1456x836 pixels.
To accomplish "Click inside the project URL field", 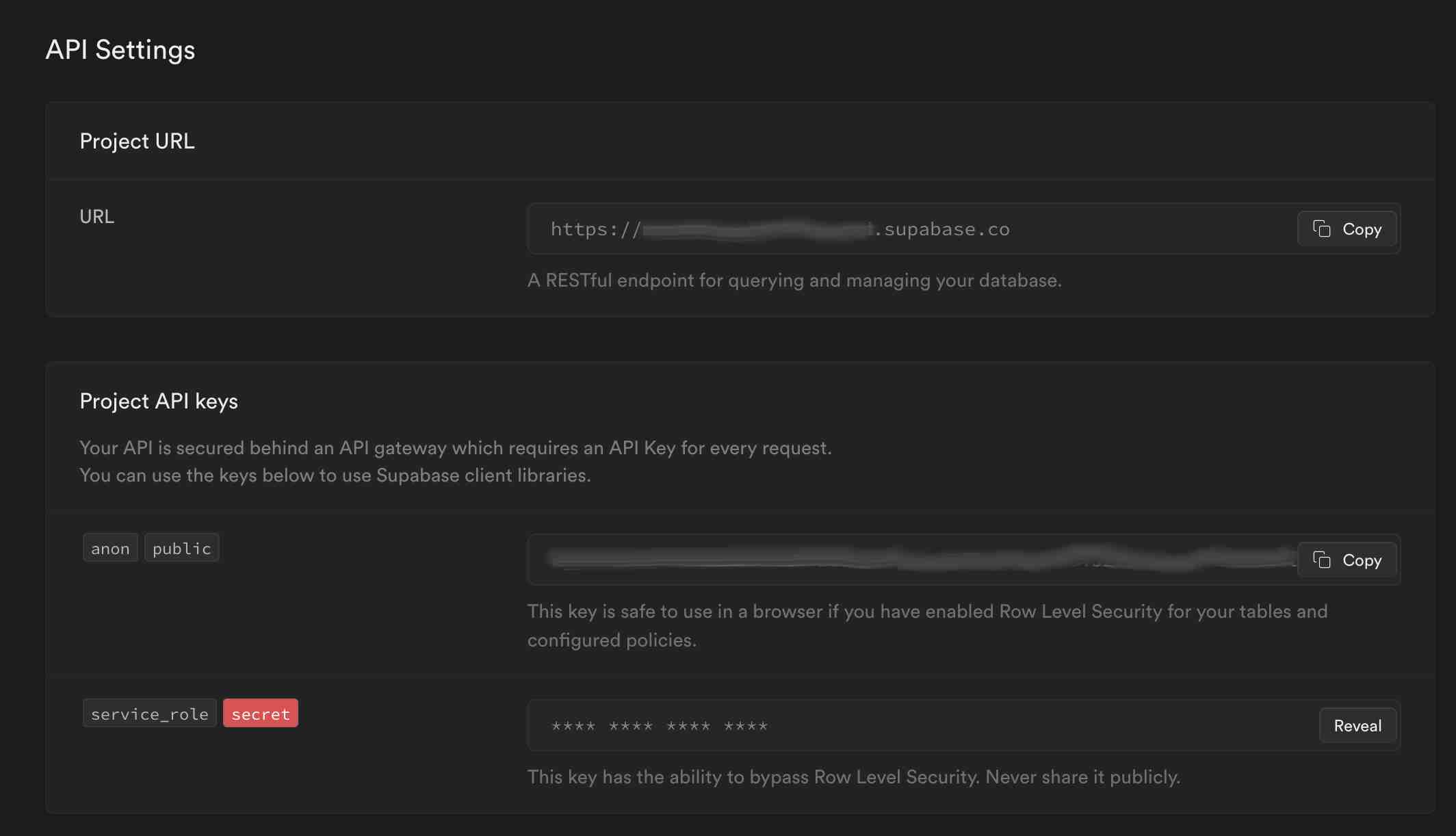I will click(x=889, y=229).
